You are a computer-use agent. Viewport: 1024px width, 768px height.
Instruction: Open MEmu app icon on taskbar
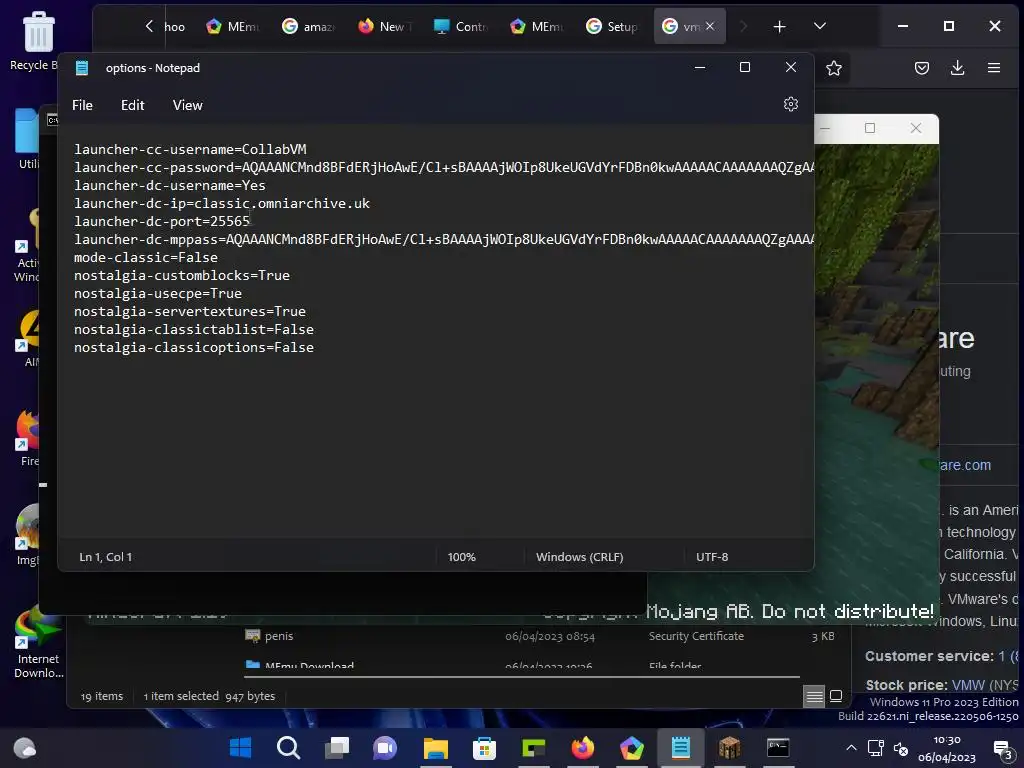pos(632,748)
